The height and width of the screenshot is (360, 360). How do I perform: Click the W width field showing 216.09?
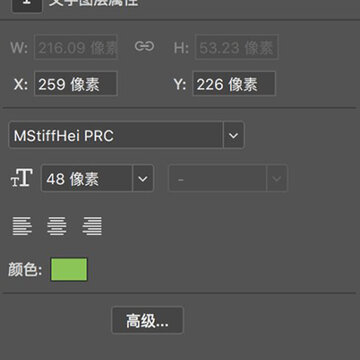point(76,47)
